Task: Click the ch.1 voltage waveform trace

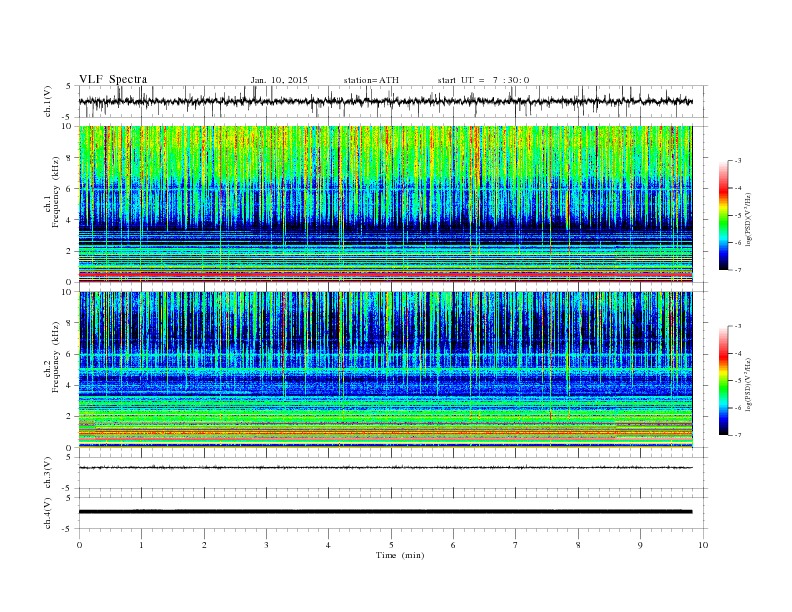Action: click(x=385, y=101)
